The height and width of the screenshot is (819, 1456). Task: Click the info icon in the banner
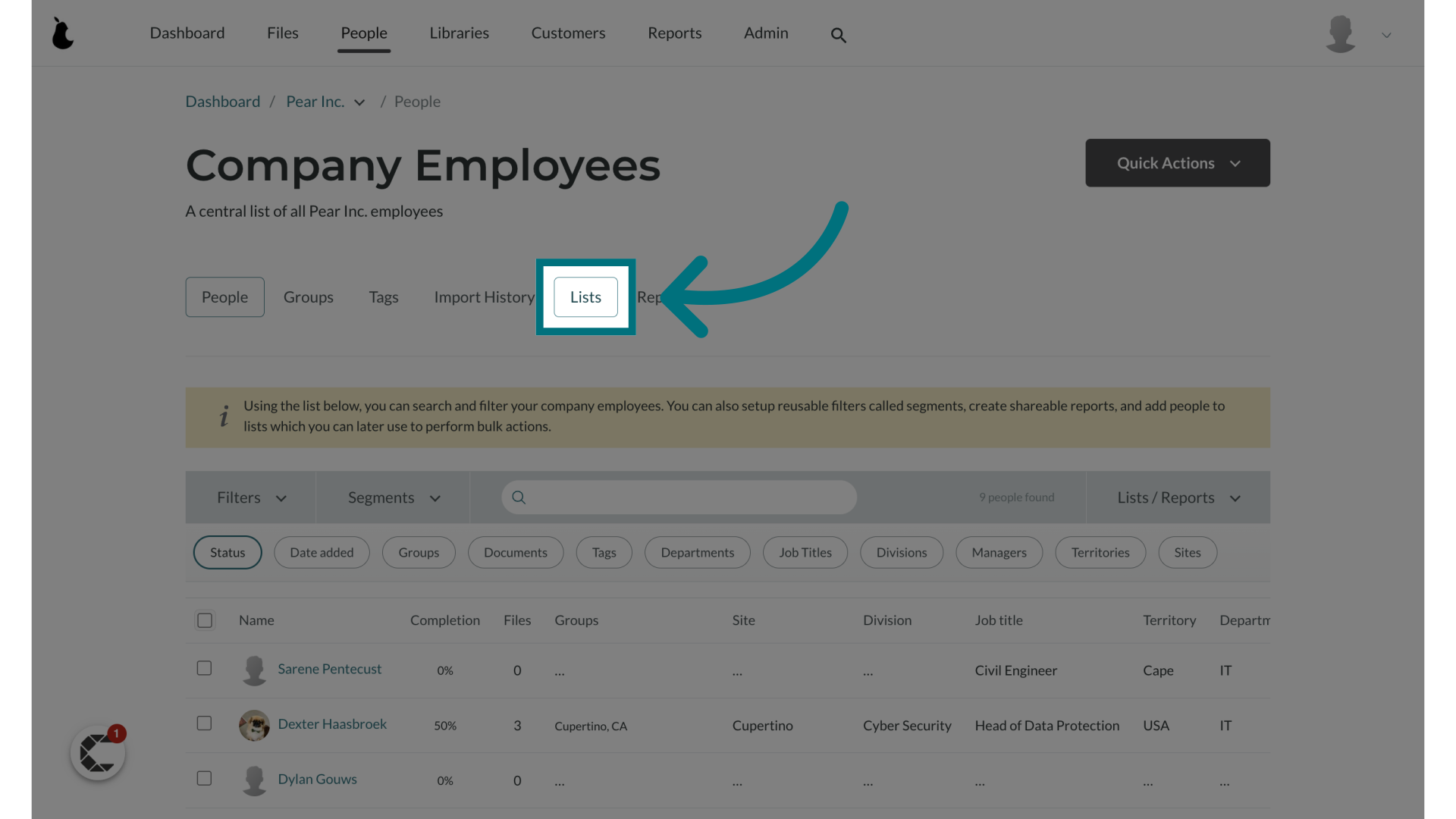(224, 416)
